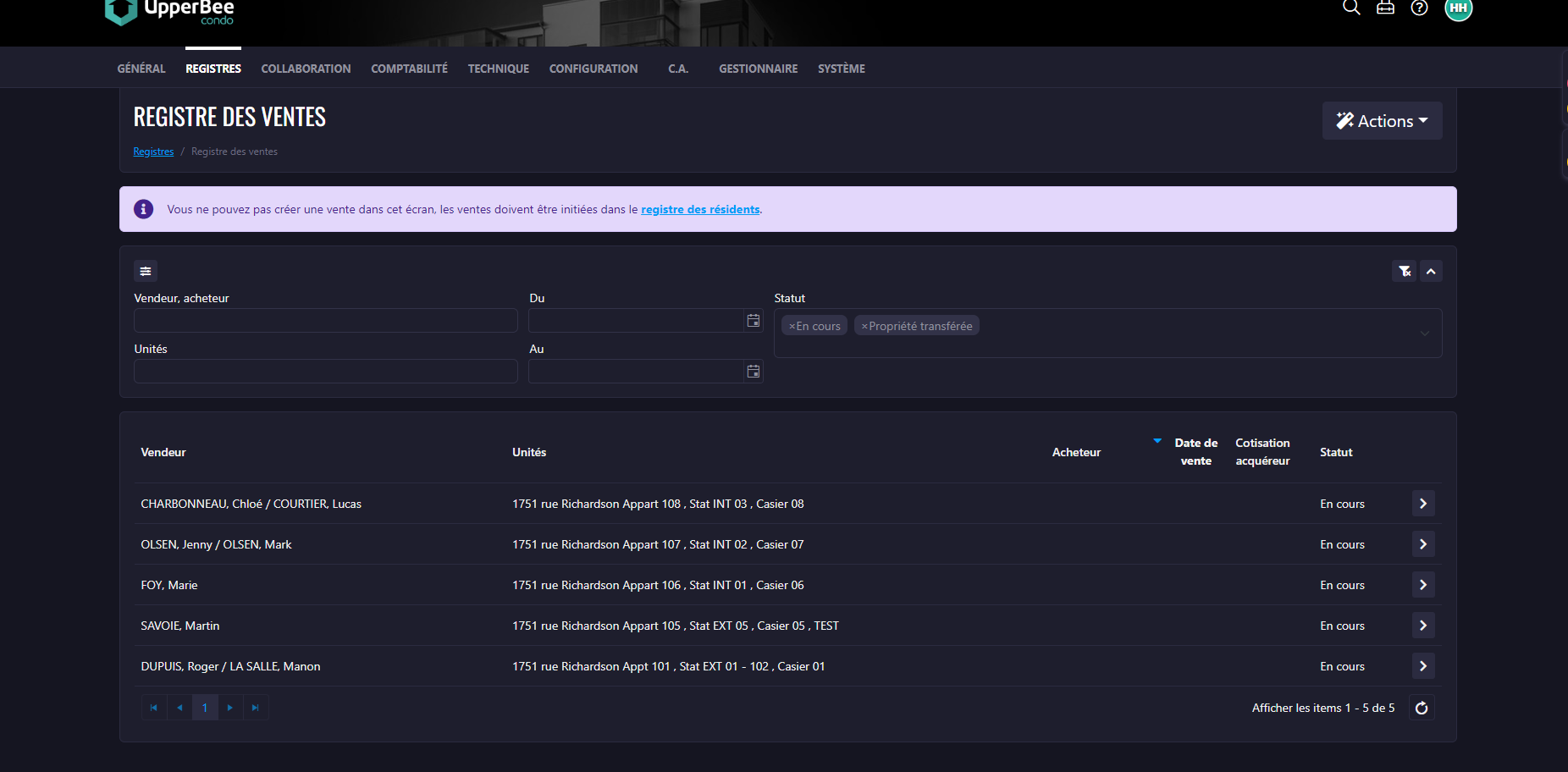Open the search magnifier icon
The width and height of the screenshot is (1568, 772).
point(1351,8)
